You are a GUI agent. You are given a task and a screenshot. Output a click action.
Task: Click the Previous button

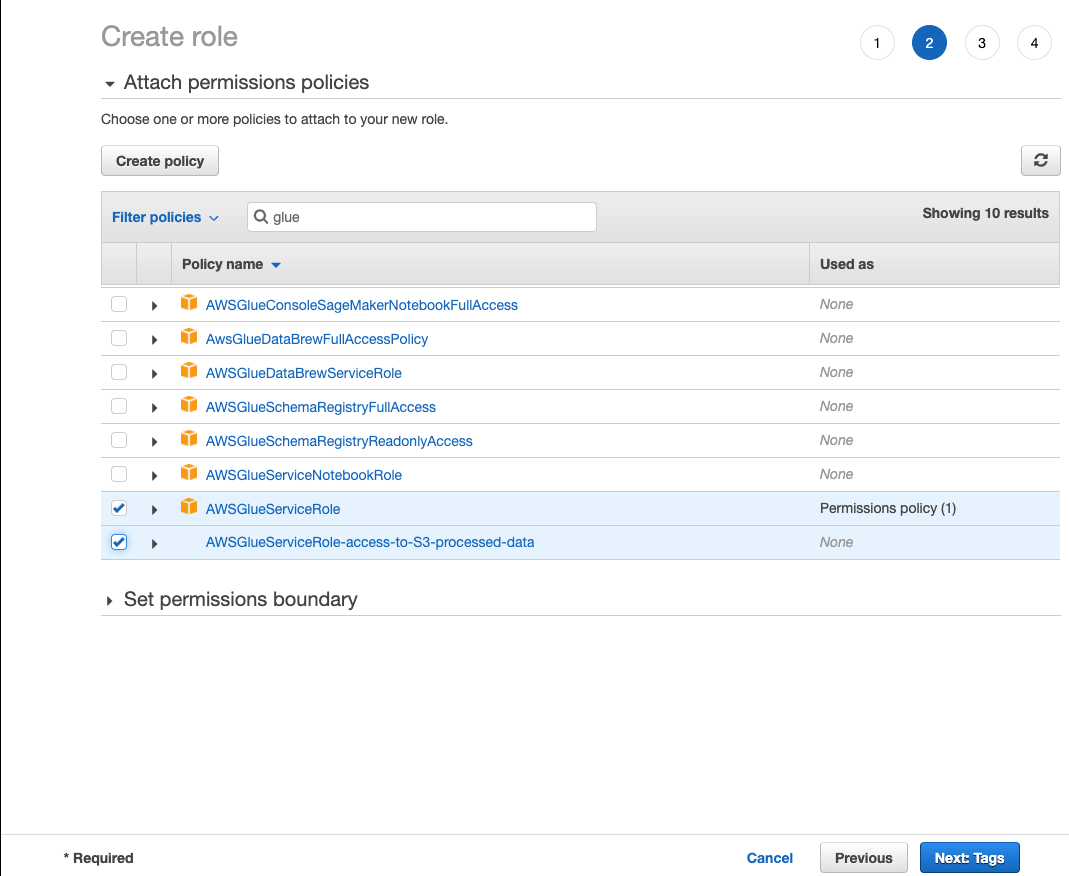tap(864, 858)
